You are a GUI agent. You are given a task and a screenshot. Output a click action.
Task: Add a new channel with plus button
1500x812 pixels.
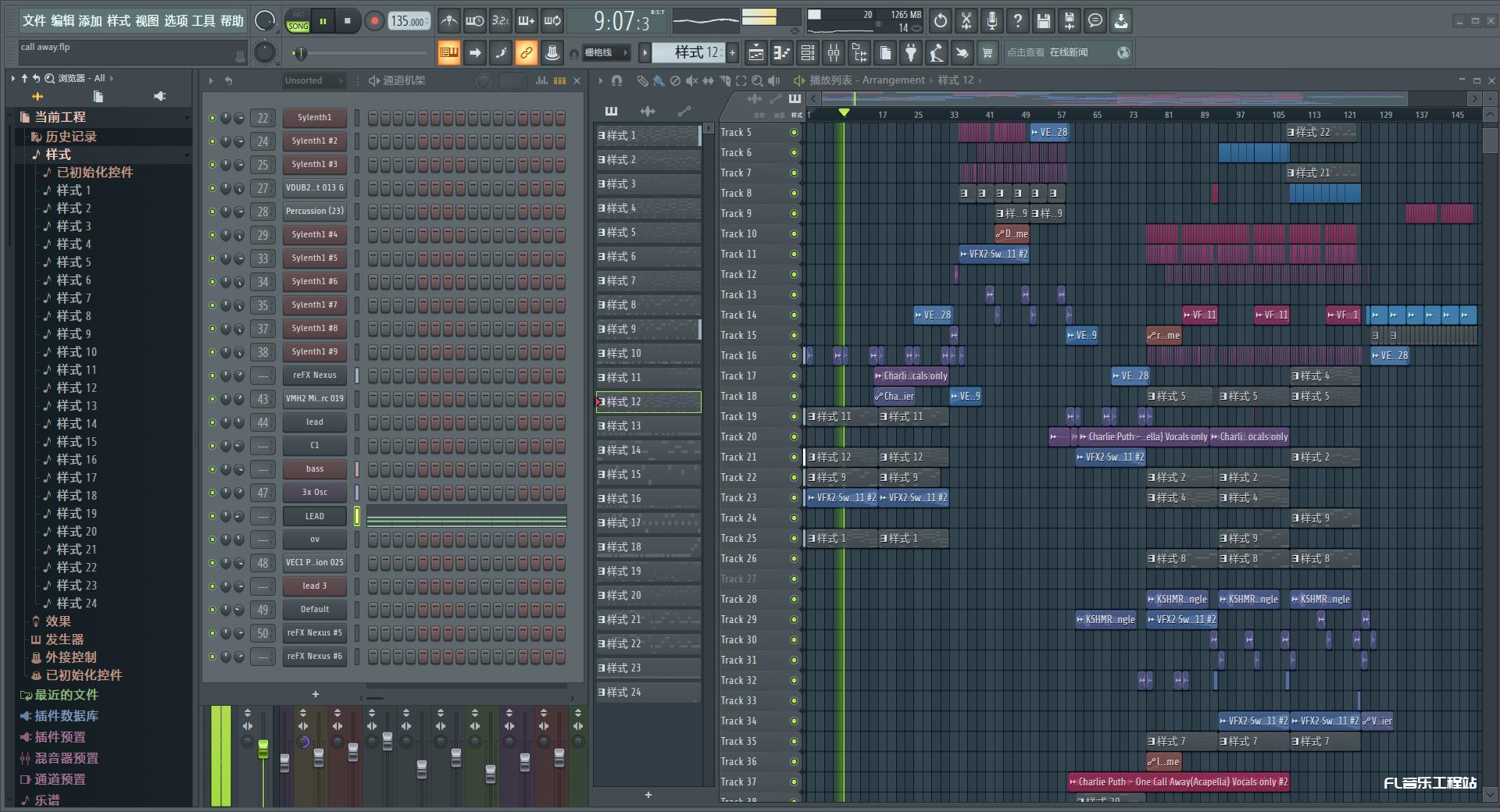[x=315, y=694]
